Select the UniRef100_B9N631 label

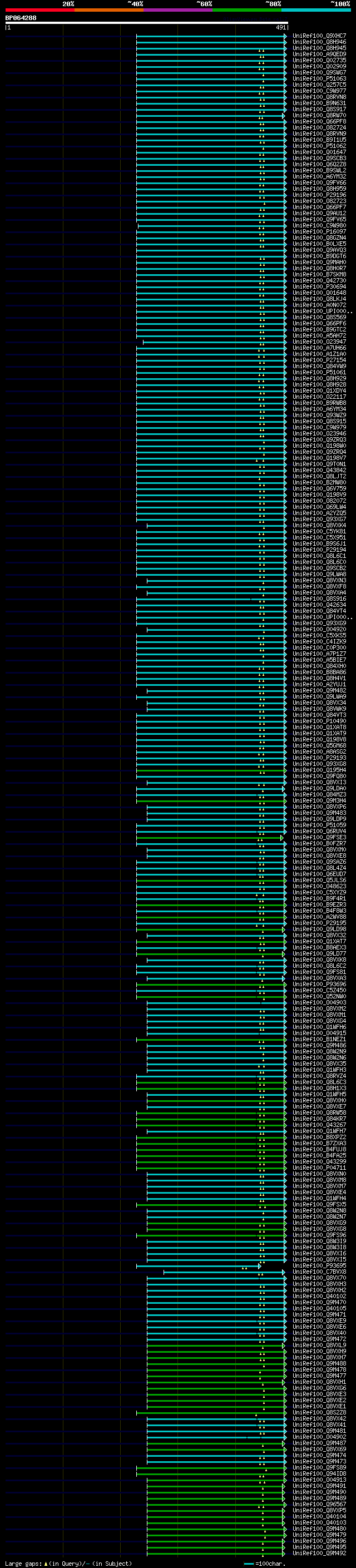[319, 103]
